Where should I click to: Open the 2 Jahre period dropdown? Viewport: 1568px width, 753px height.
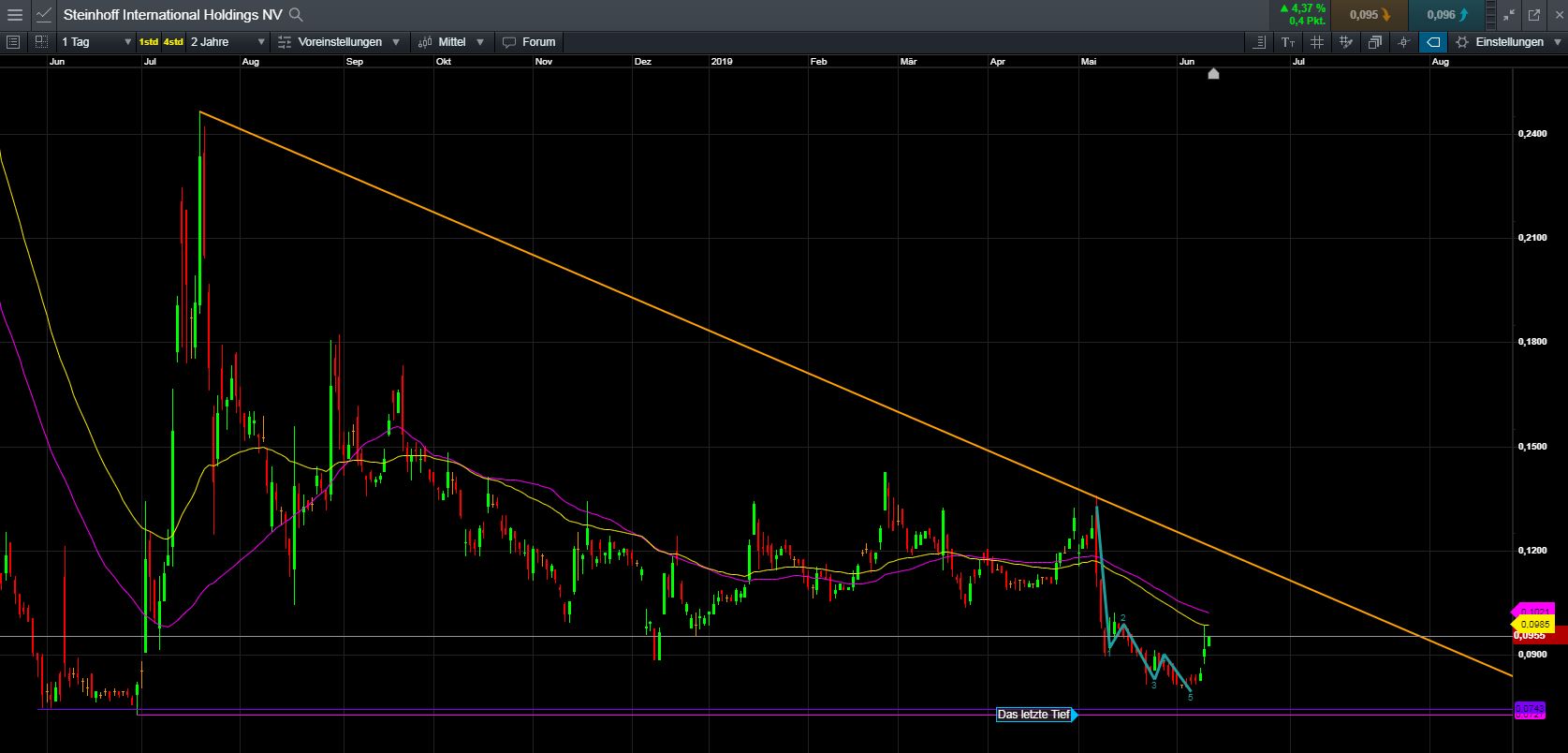pos(227,42)
